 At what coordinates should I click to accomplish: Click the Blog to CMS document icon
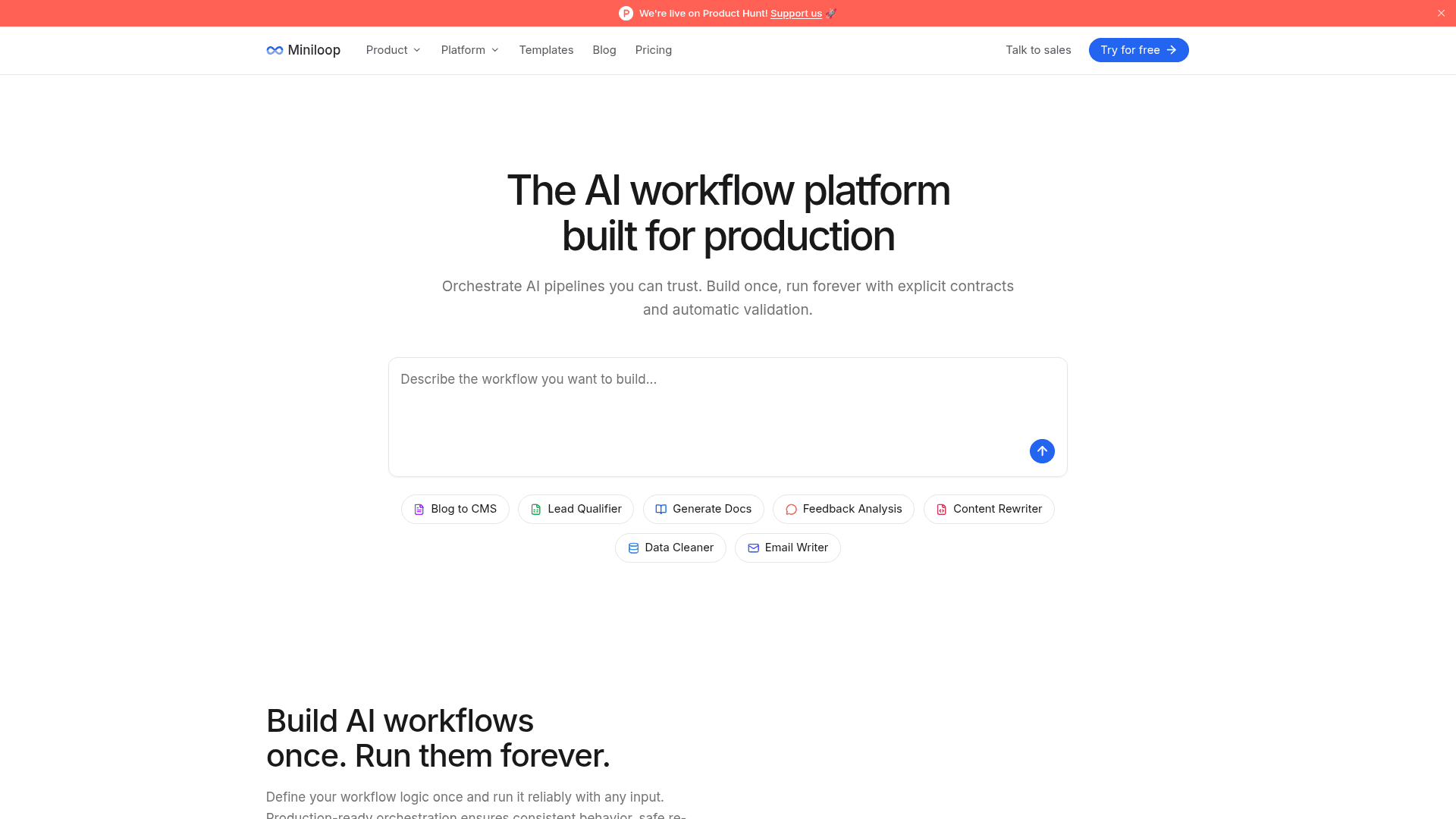click(x=419, y=510)
